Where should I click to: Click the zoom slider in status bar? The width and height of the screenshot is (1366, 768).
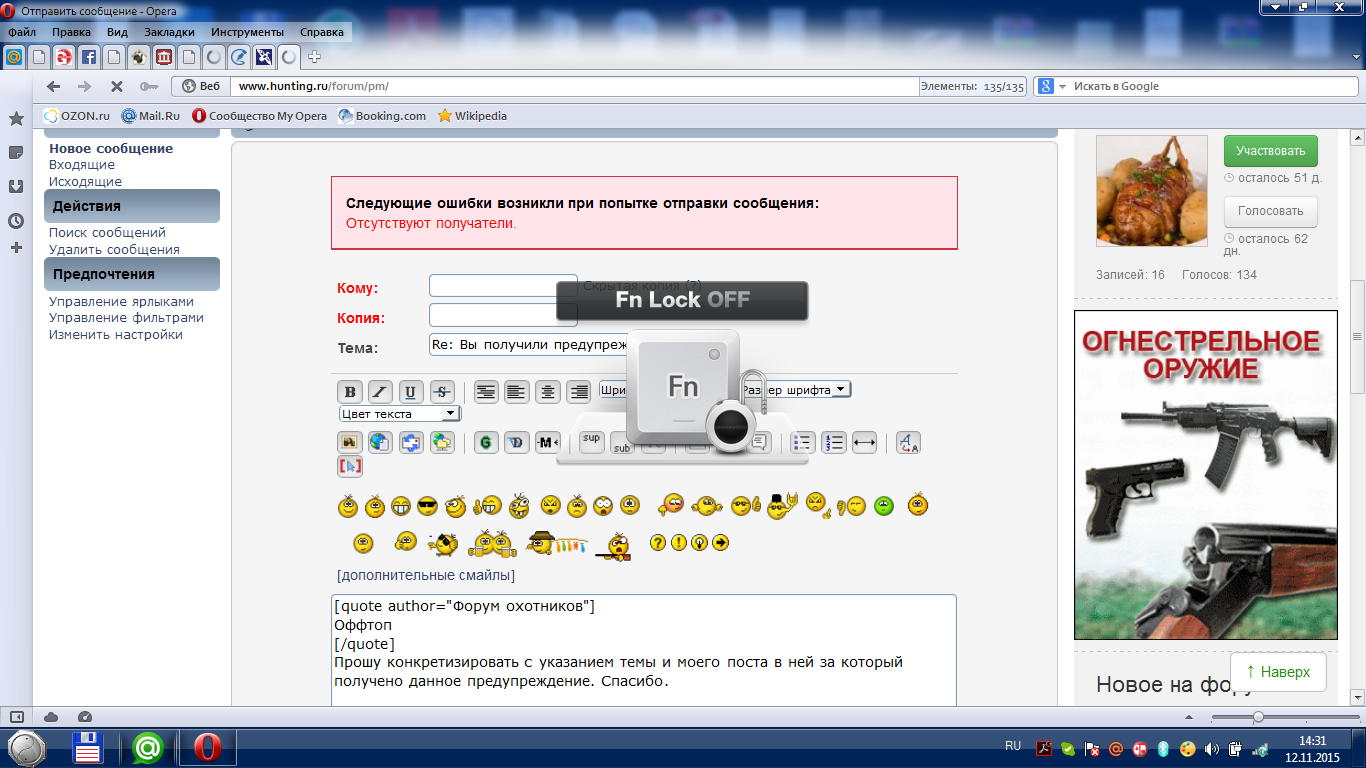(x=1258, y=717)
